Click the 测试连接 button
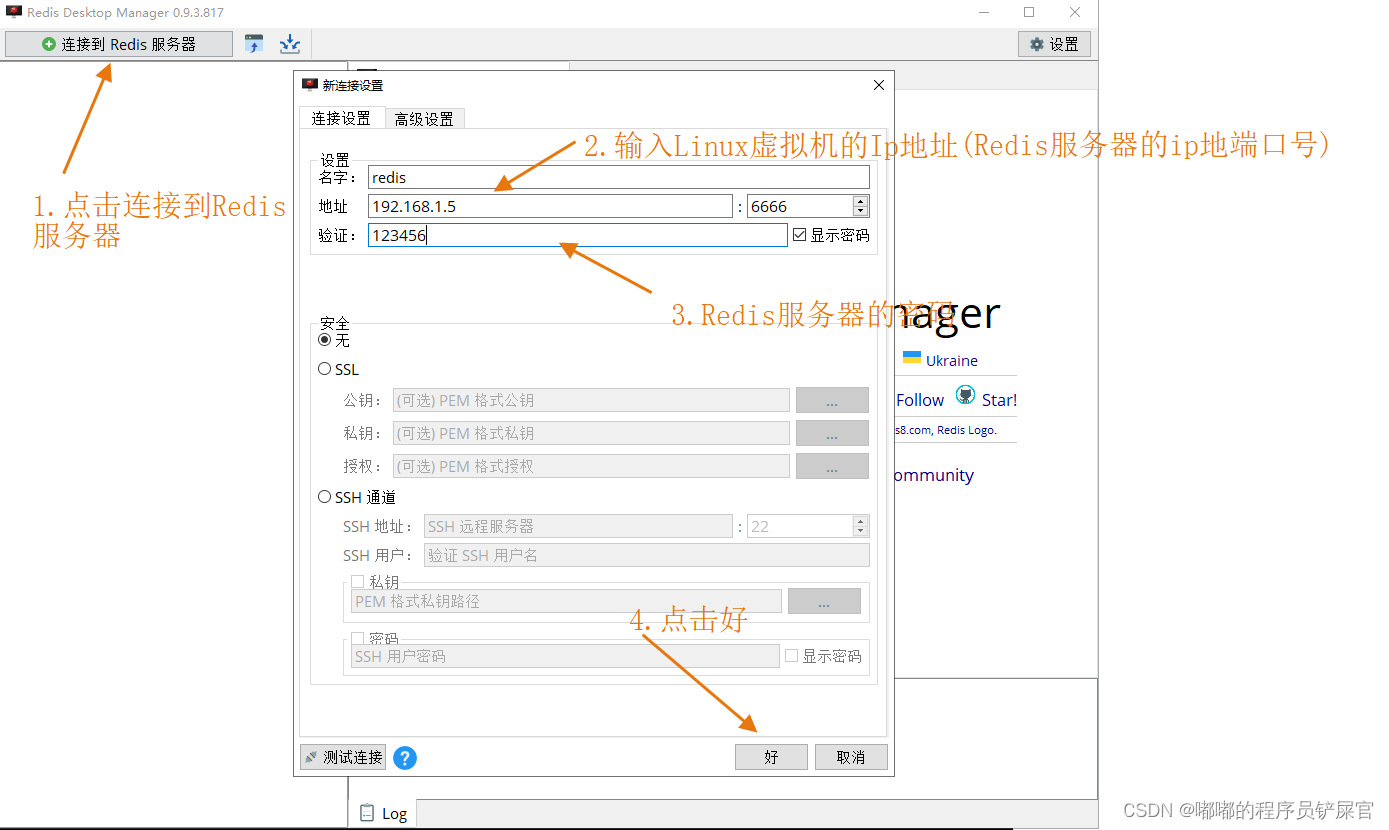Screen dimensions: 1389x830 tap(343, 757)
